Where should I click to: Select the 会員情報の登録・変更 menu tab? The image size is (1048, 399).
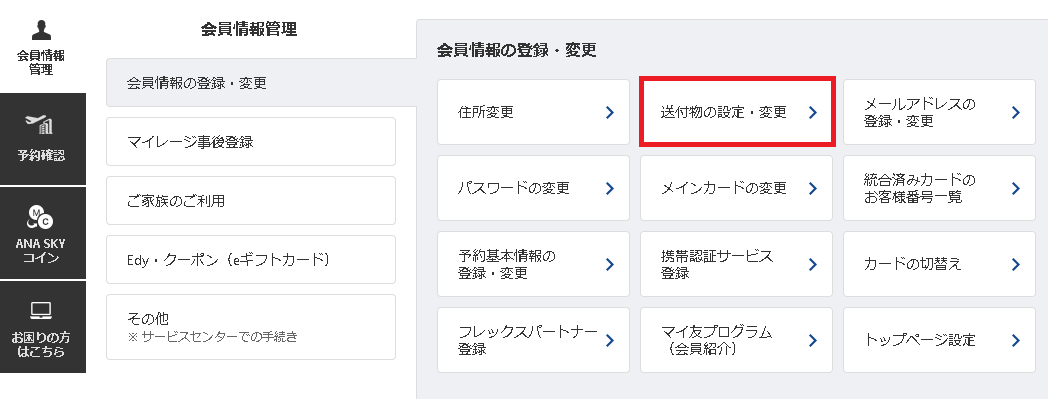tap(261, 83)
